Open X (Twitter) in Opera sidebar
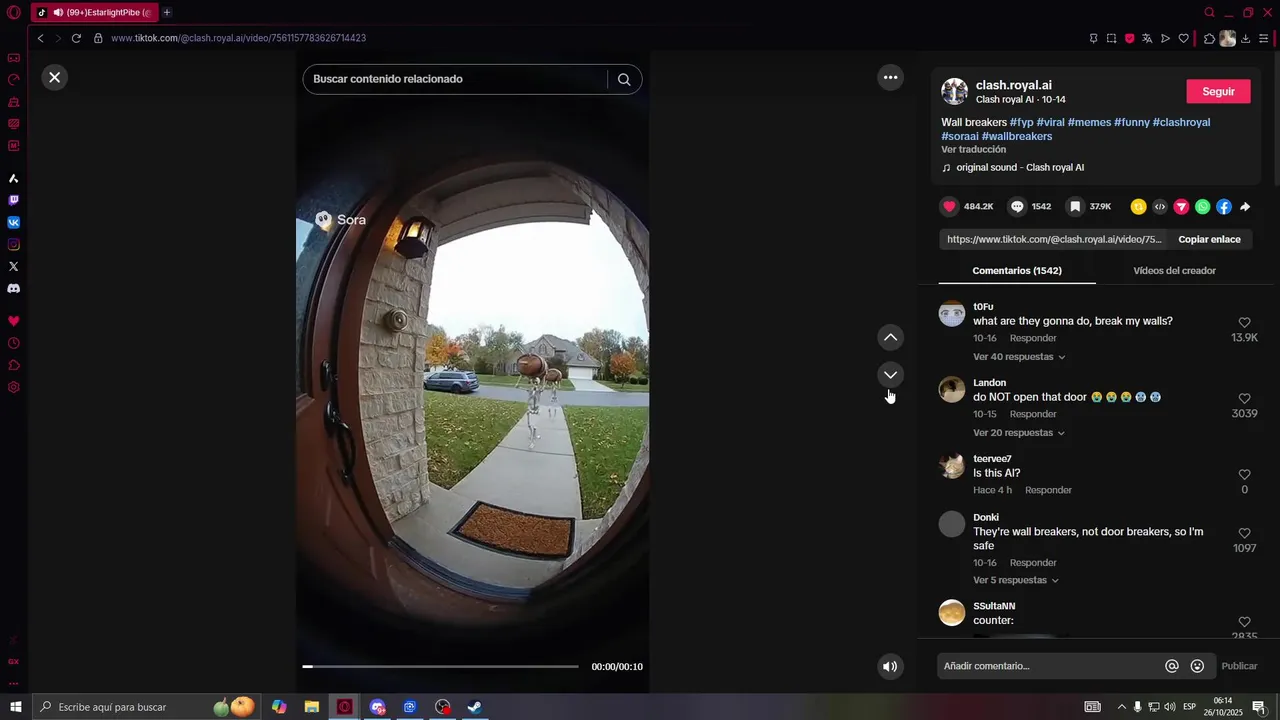 pos(13,266)
